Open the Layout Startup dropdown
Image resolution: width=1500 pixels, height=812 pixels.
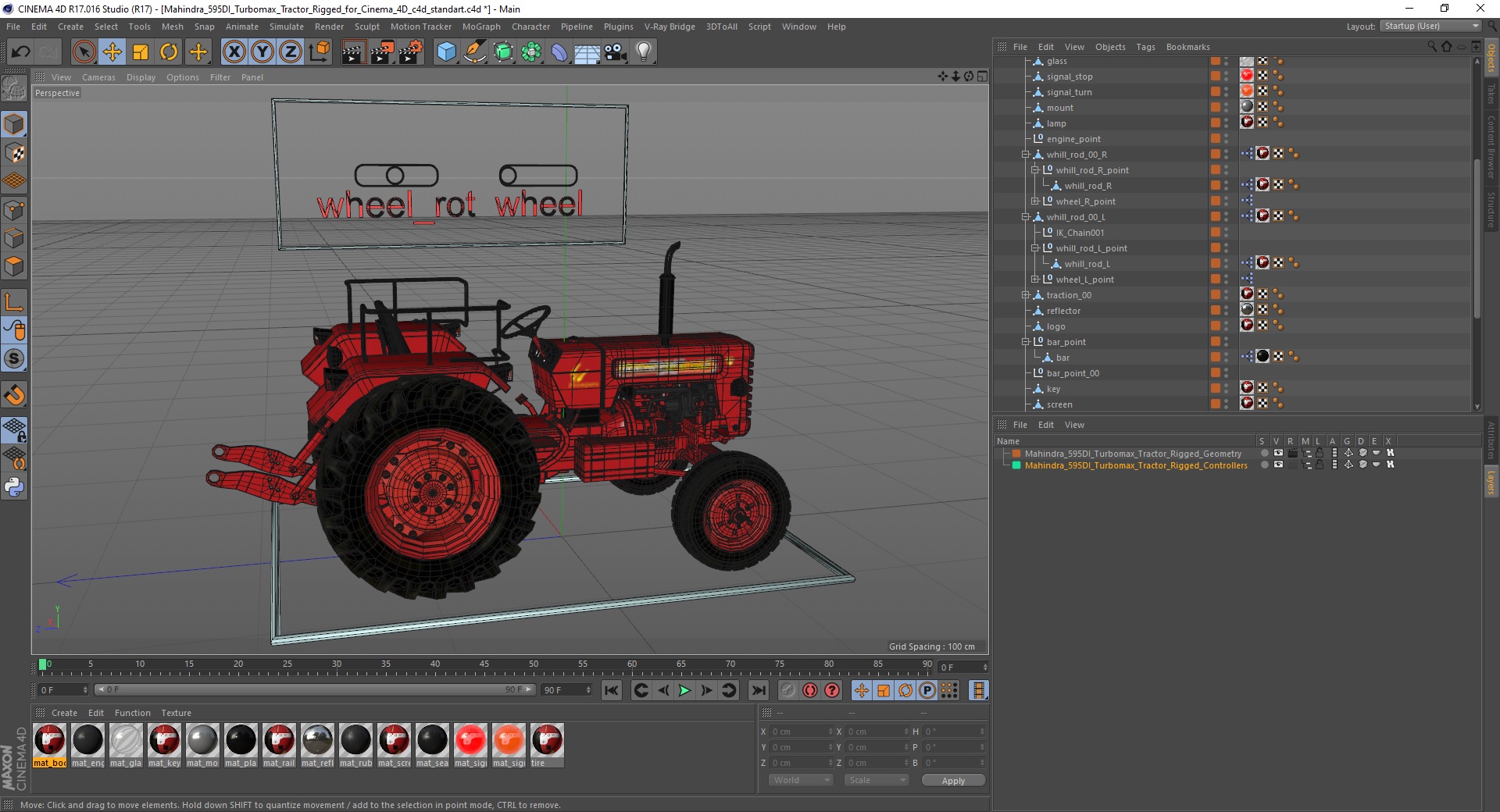tap(1430, 26)
